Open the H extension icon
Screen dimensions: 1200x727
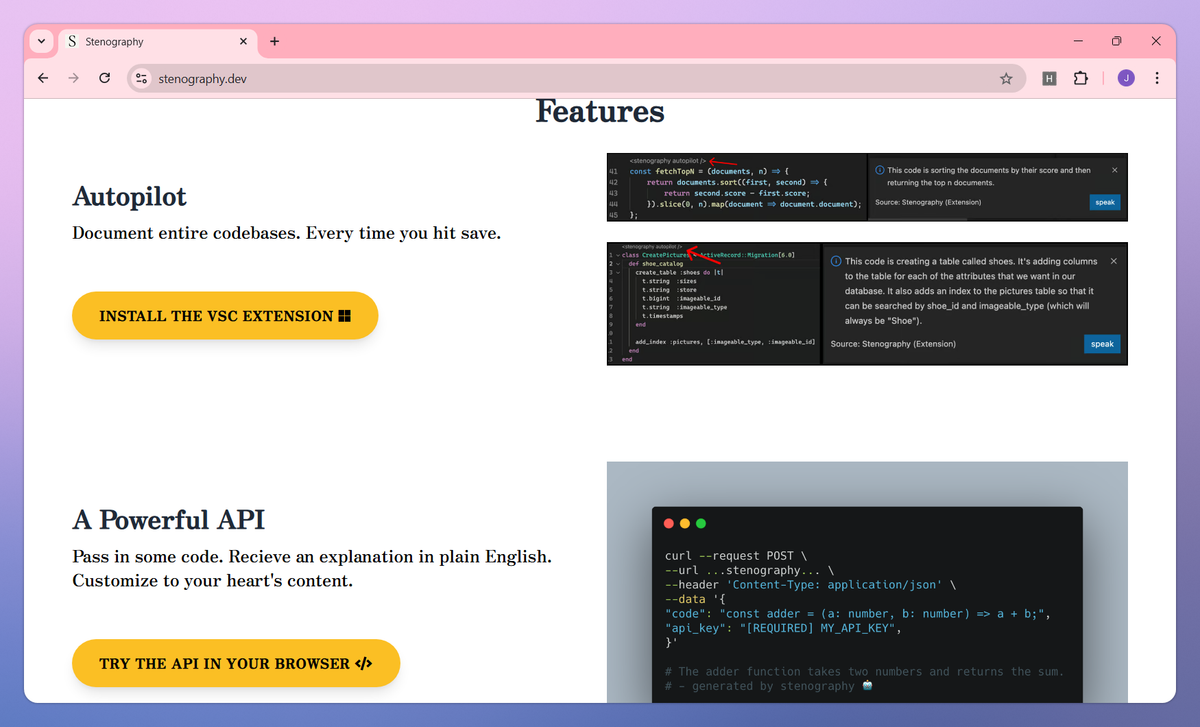point(1049,78)
